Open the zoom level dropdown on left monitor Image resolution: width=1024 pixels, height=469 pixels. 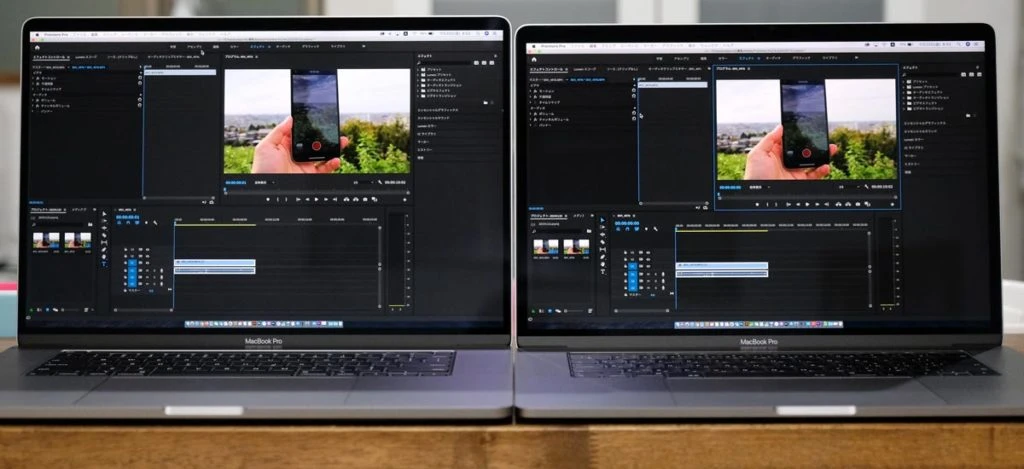(264, 182)
